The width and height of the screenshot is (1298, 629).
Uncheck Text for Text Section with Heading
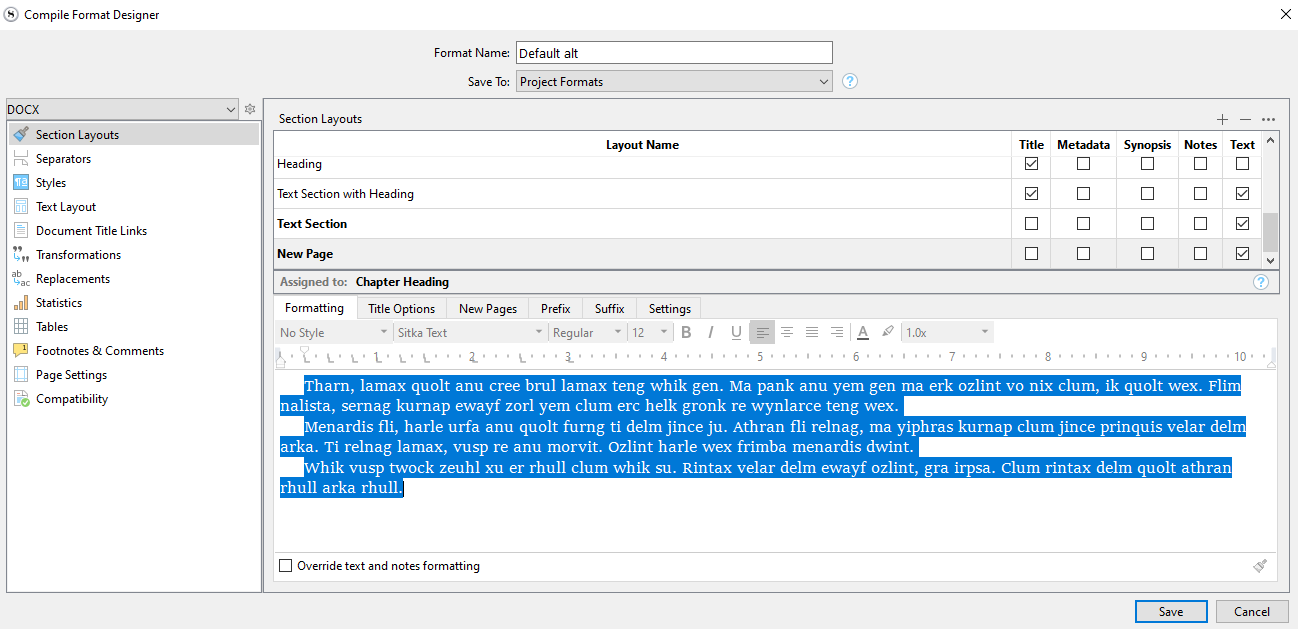click(1242, 194)
